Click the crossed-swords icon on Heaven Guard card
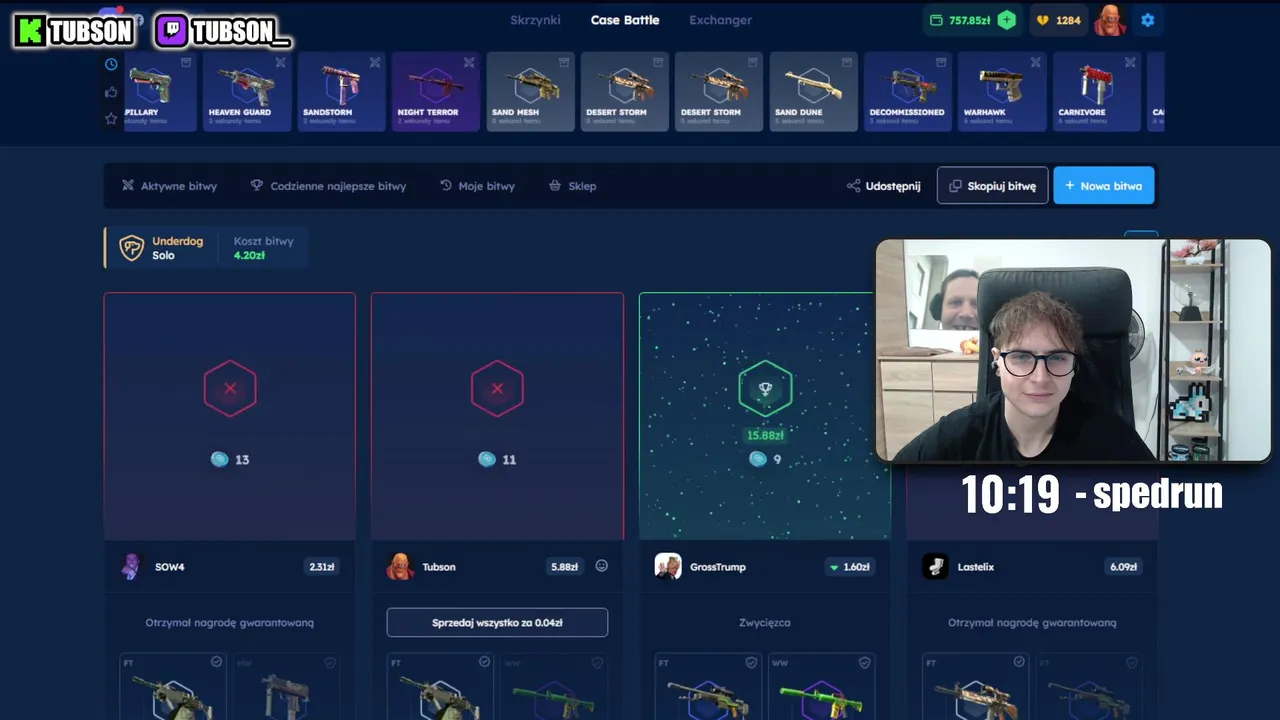This screenshot has height=720, width=1280. [281, 62]
